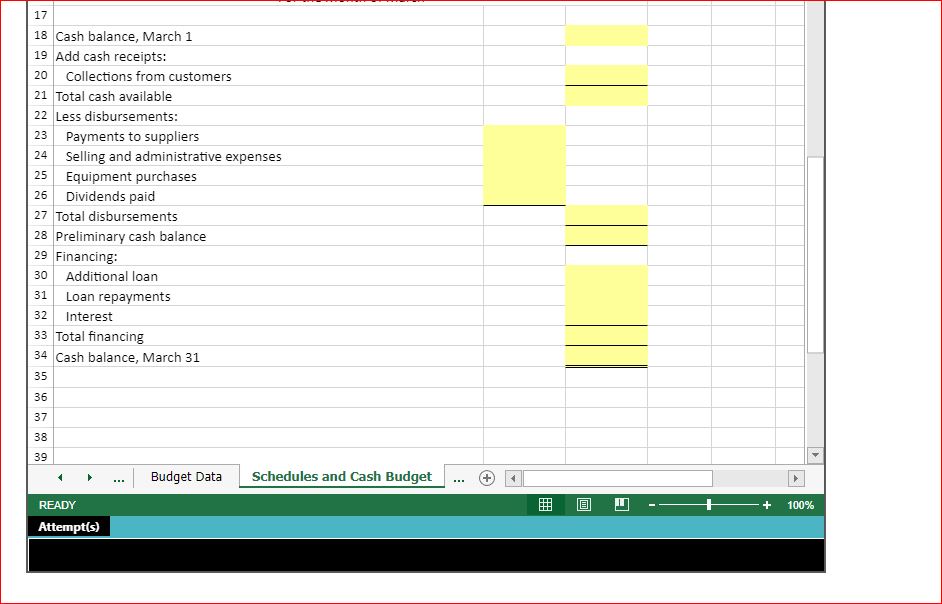Select the Collections from customers input cell

606,76
